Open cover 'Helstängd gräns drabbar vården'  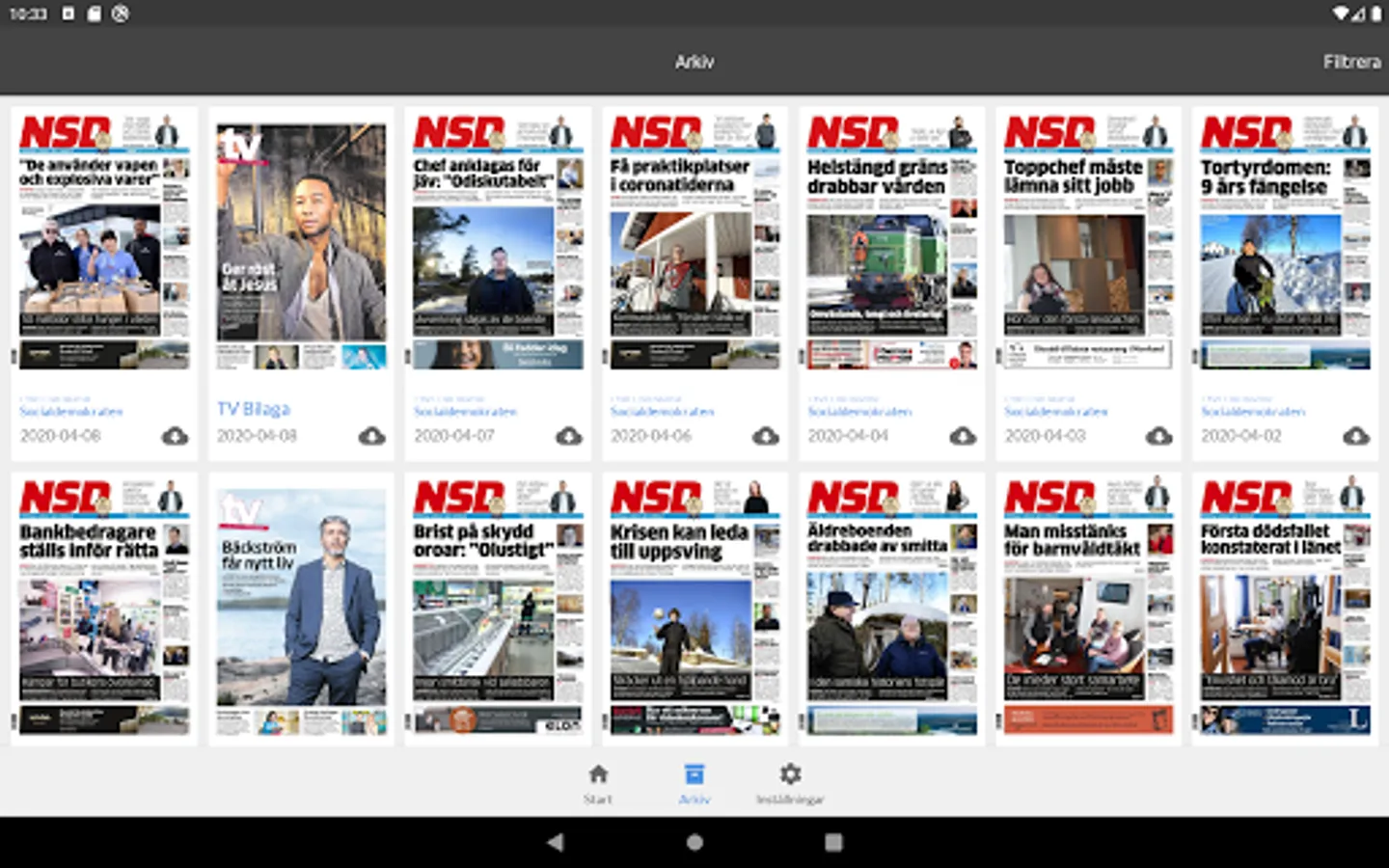coord(891,241)
